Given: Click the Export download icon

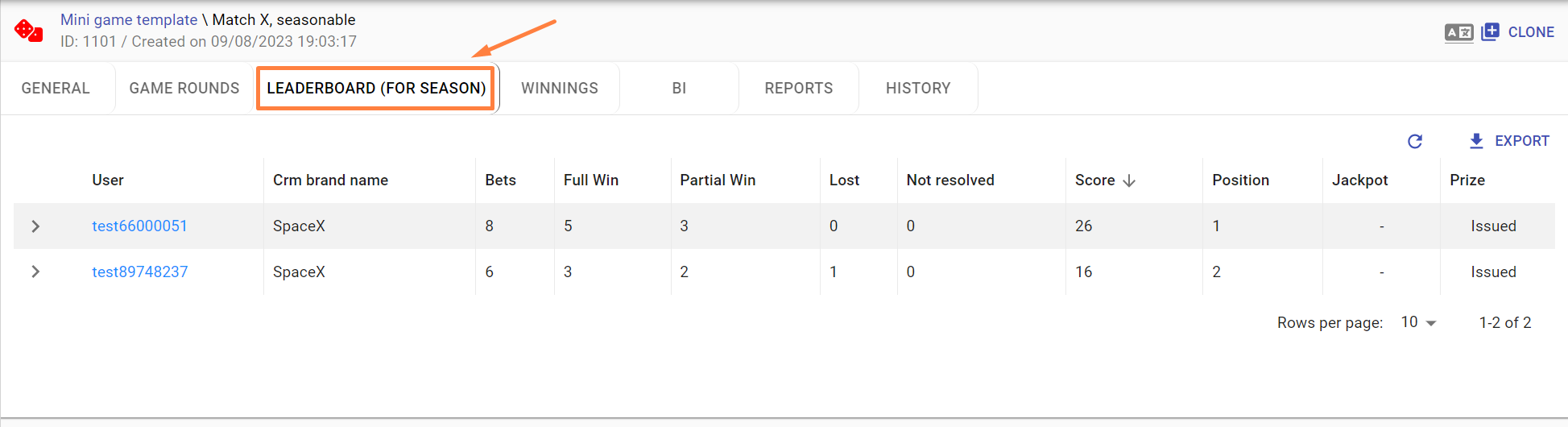Looking at the screenshot, I should click(x=1476, y=141).
